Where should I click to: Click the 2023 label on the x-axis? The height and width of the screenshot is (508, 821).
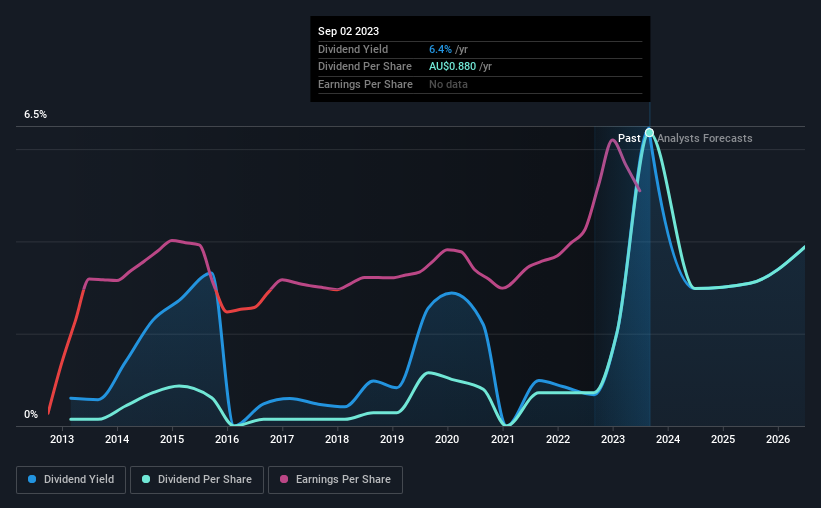coord(613,439)
